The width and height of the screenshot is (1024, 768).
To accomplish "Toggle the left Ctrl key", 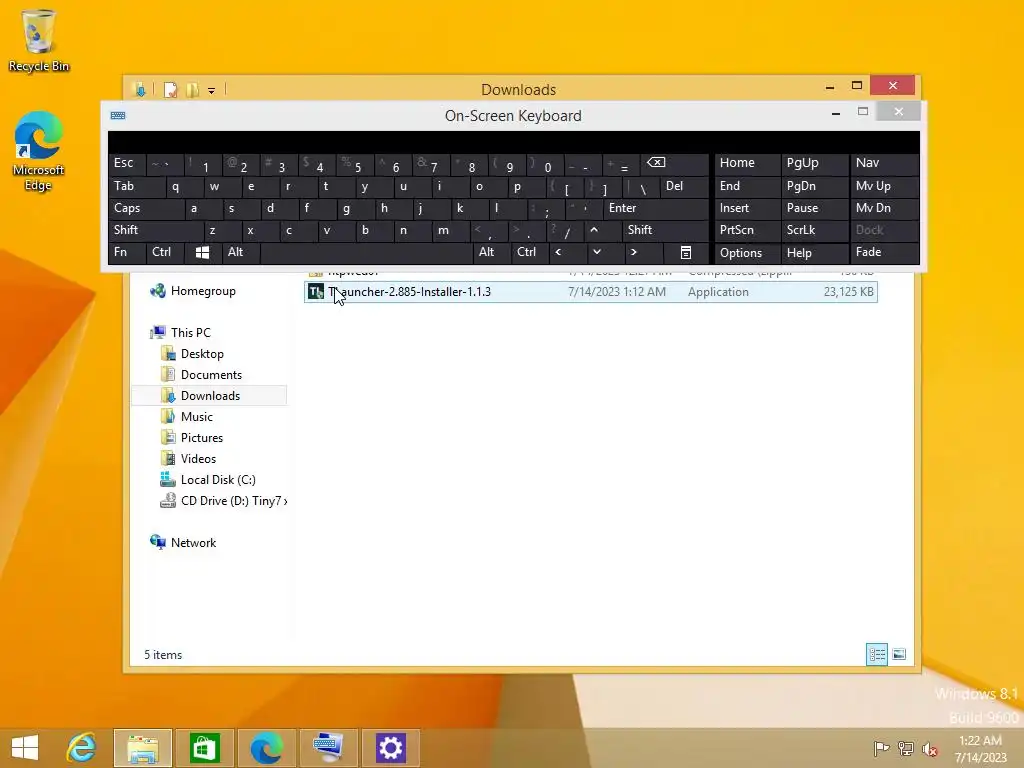I will pos(165,252).
